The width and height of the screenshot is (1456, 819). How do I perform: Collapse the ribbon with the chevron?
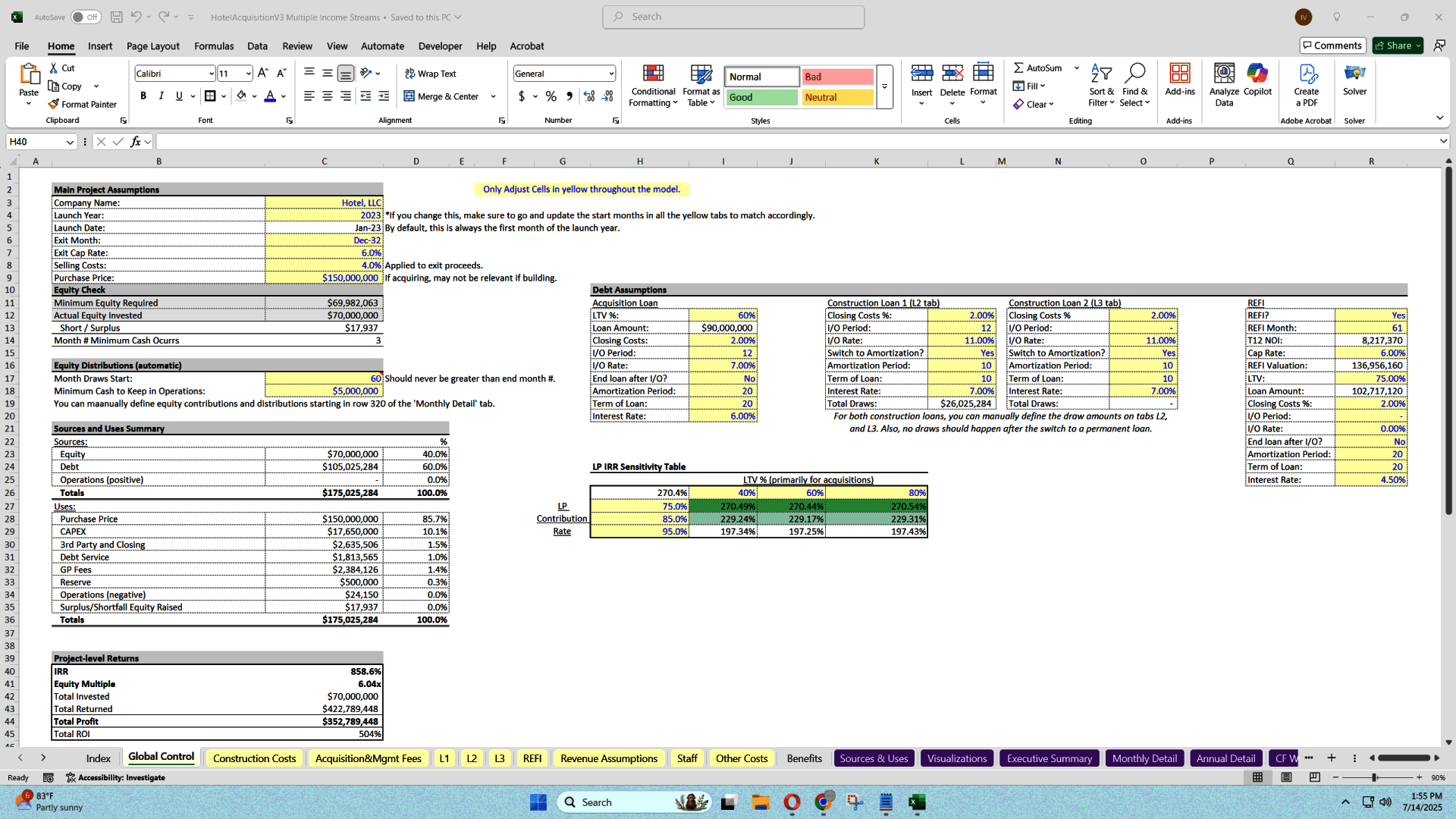[1439, 118]
